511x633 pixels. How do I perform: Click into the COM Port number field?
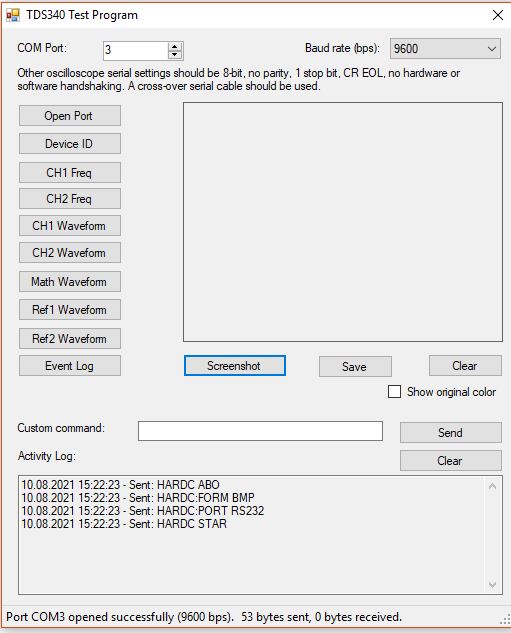pos(136,50)
